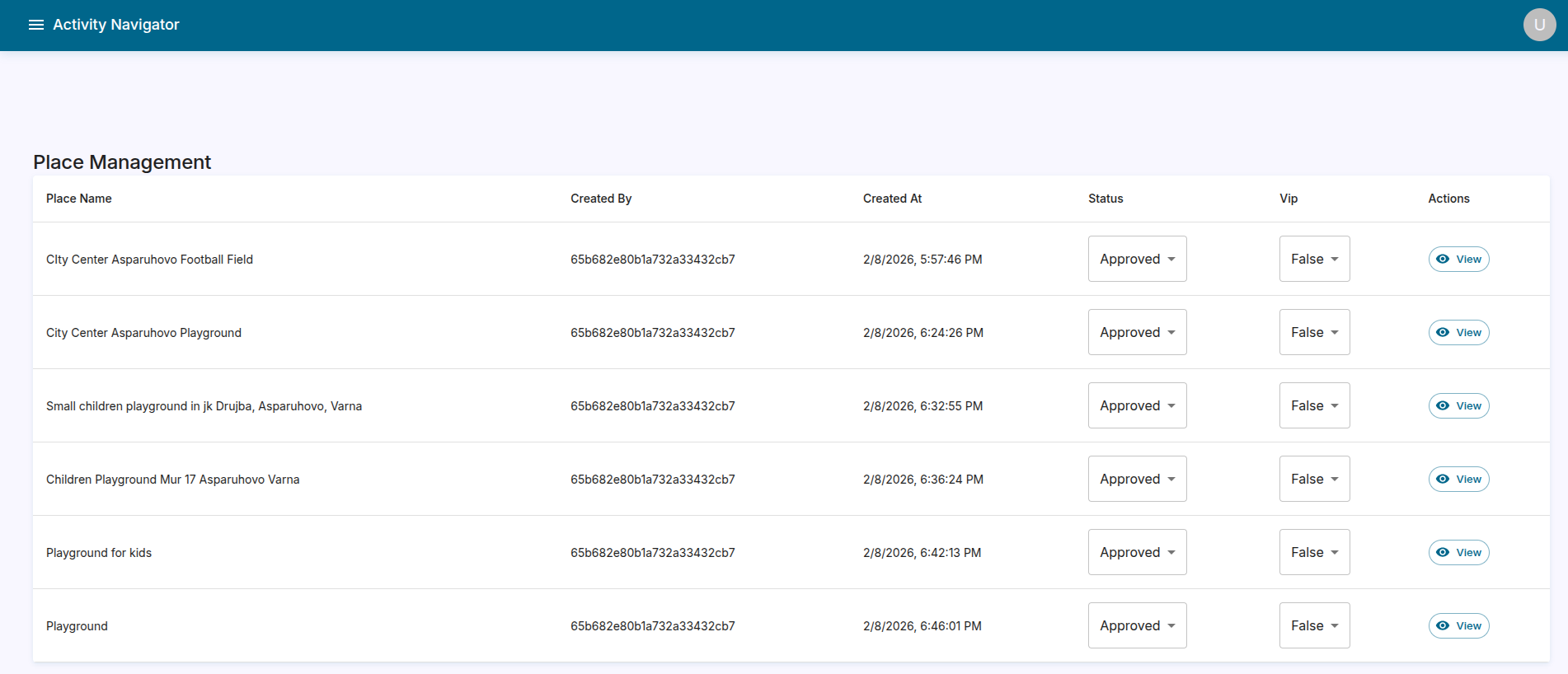Expand Status dropdown for City Center Asparuhovo Playground

tap(1137, 332)
